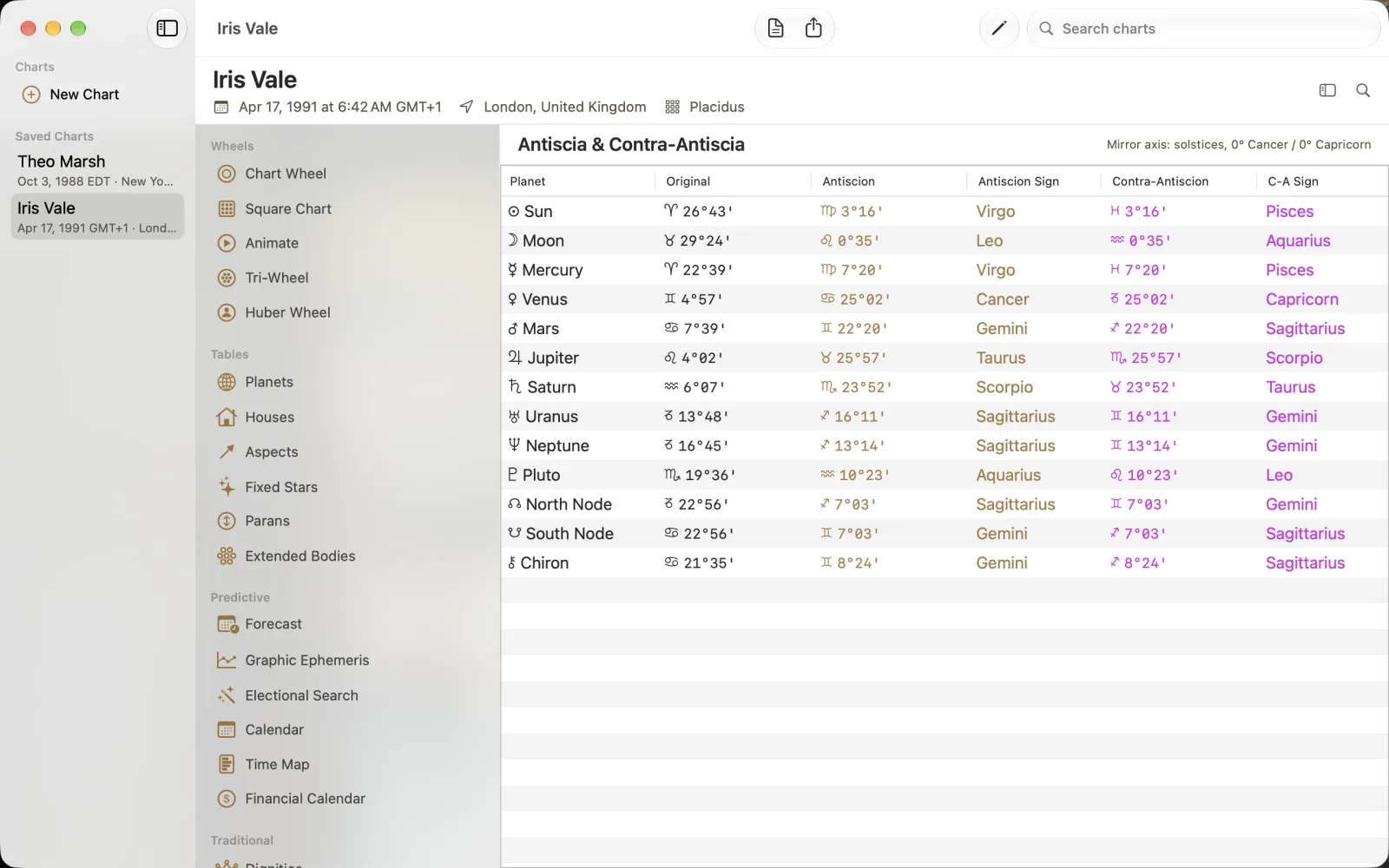Toggle the sidebar visibility button
Viewport: 1389px width, 868px height.
tap(167, 28)
